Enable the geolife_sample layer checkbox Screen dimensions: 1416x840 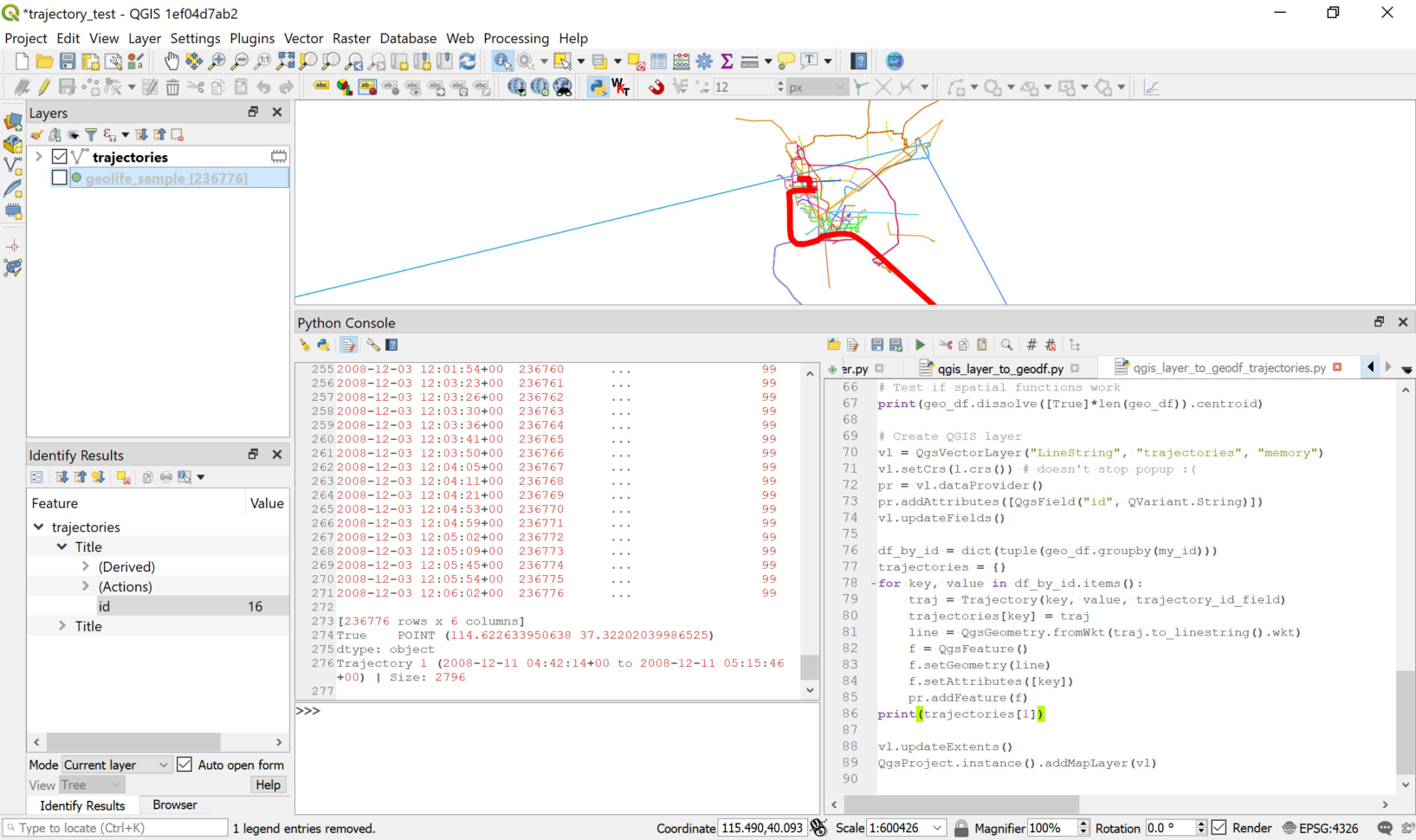click(x=59, y=178)
